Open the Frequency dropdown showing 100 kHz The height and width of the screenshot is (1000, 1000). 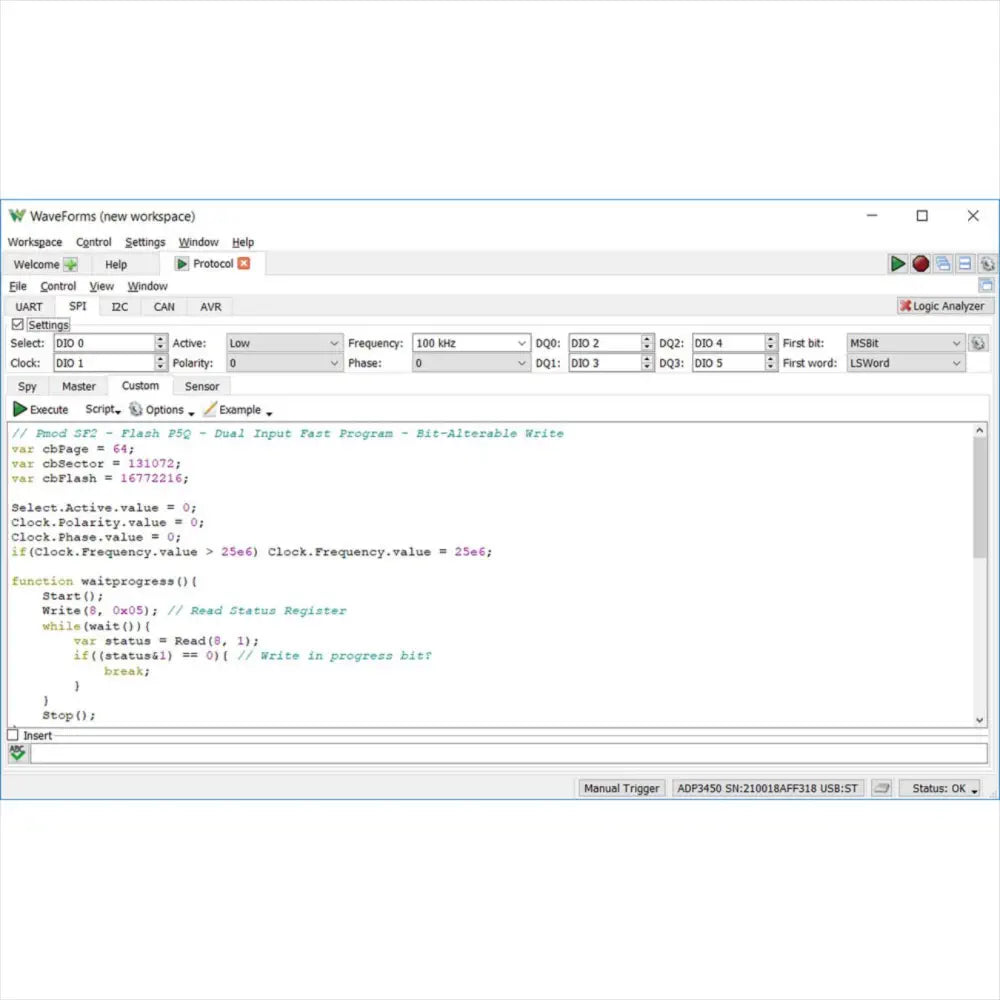coord(471,343)
